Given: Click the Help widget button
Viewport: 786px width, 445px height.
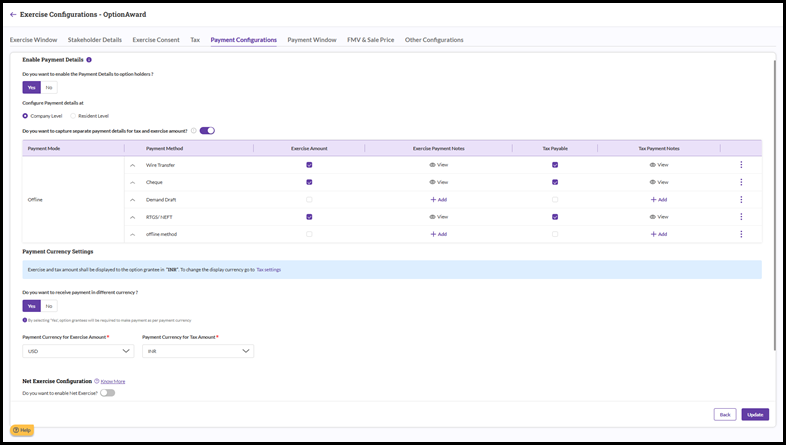Looking at the screenshot, I should [x=22, y=430].
